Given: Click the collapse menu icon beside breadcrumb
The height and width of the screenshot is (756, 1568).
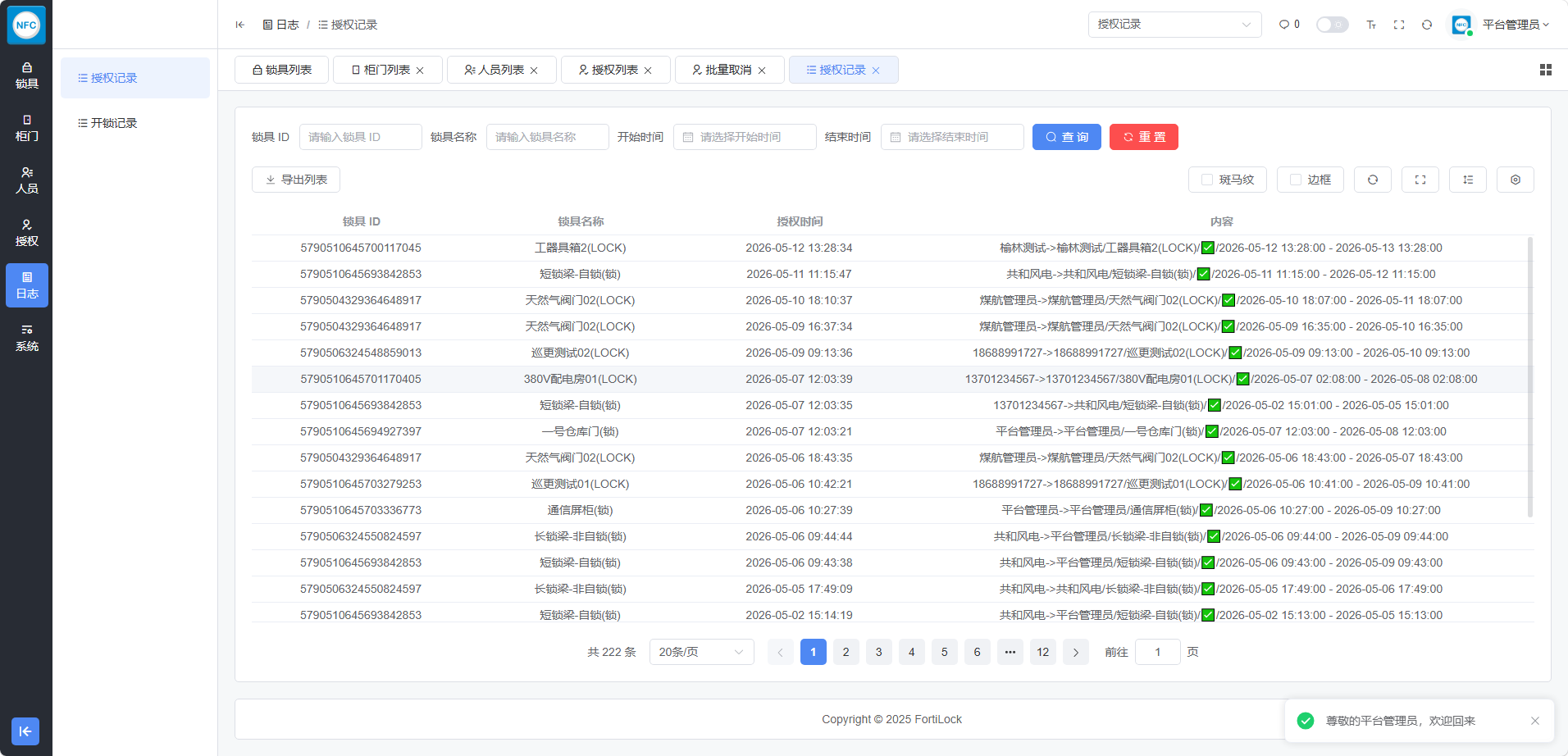Looking at the screenshot, I should 239,25.
